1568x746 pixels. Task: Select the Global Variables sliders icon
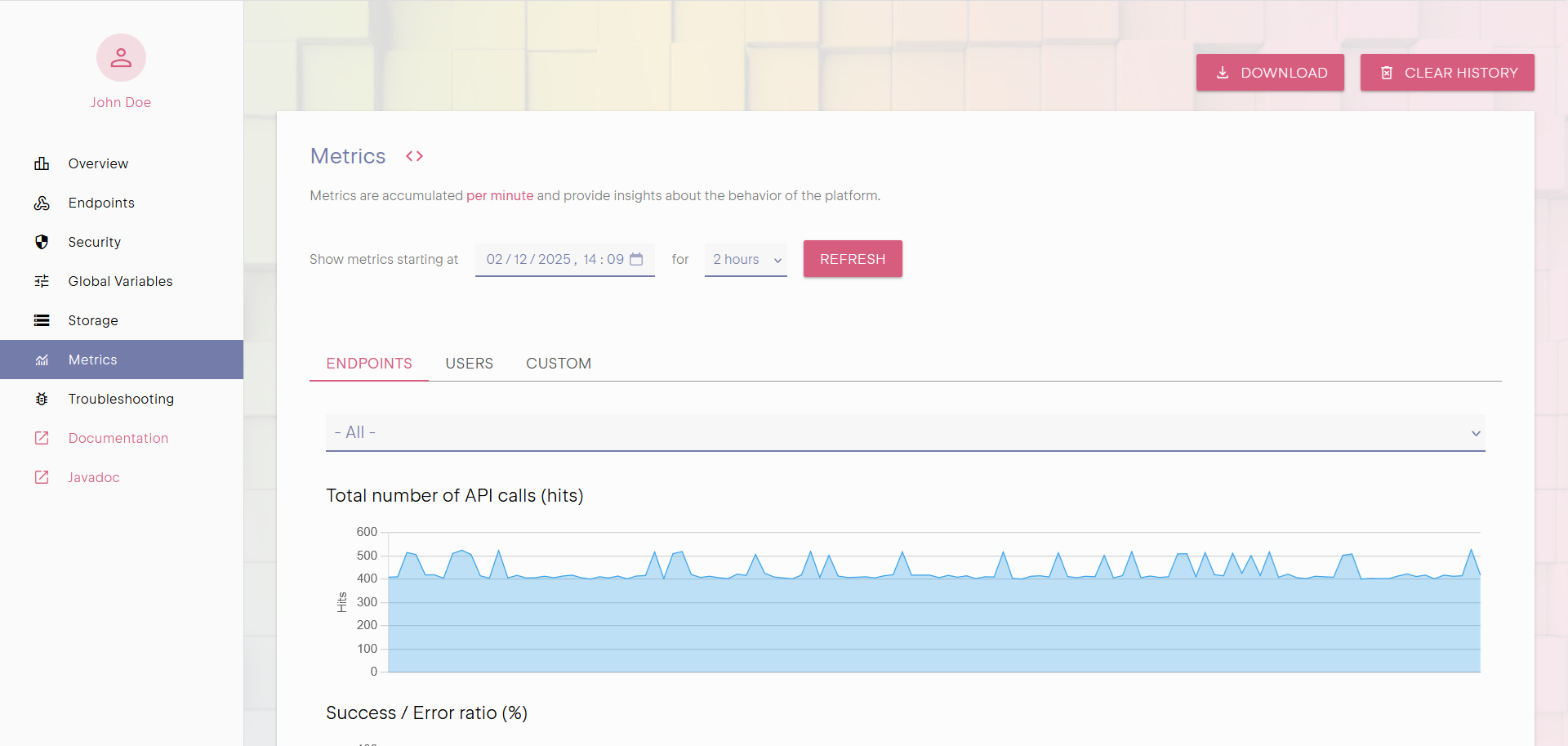click(x=42, y=281)
